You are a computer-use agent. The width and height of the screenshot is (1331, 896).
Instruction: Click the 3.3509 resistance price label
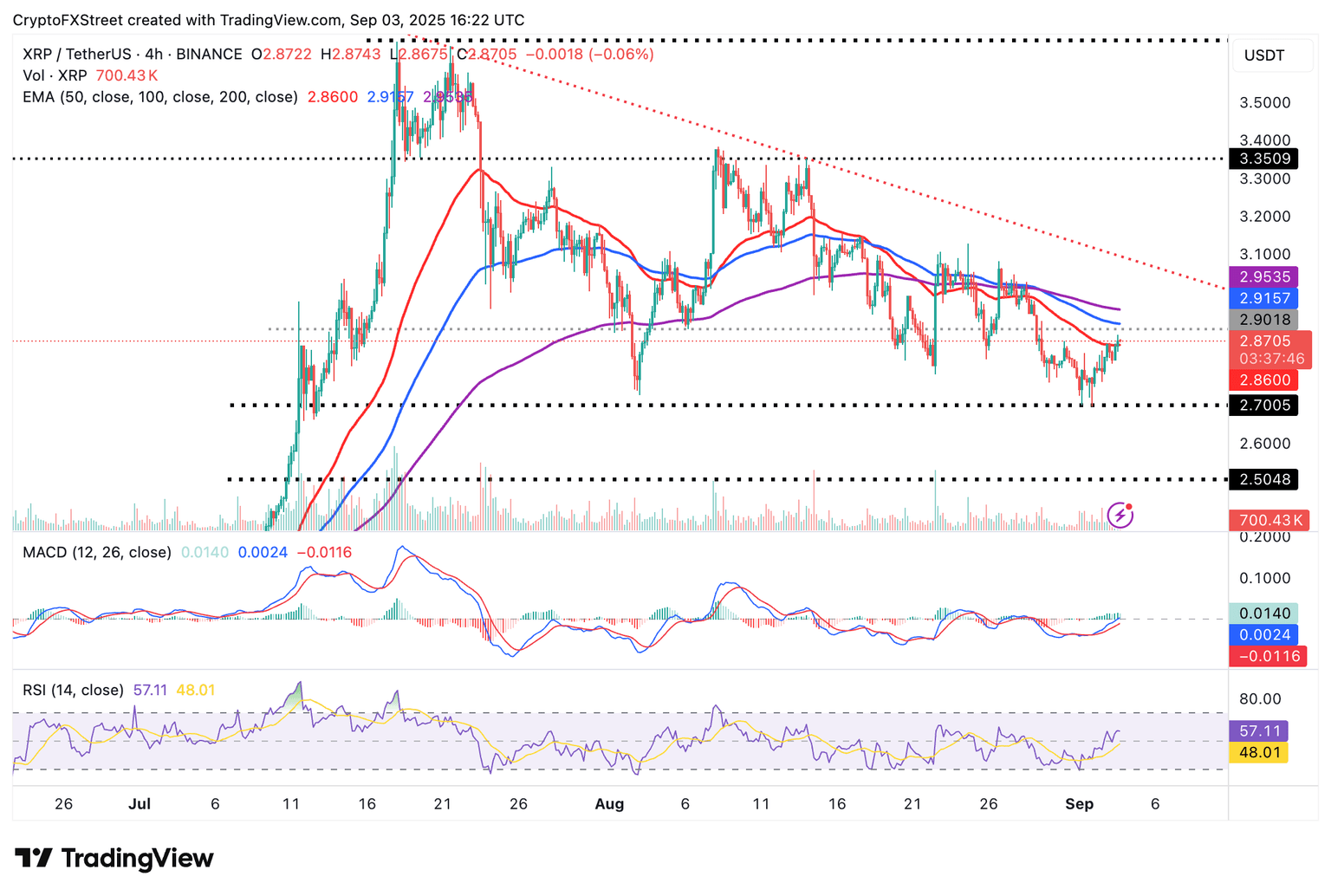point(1264,159)
